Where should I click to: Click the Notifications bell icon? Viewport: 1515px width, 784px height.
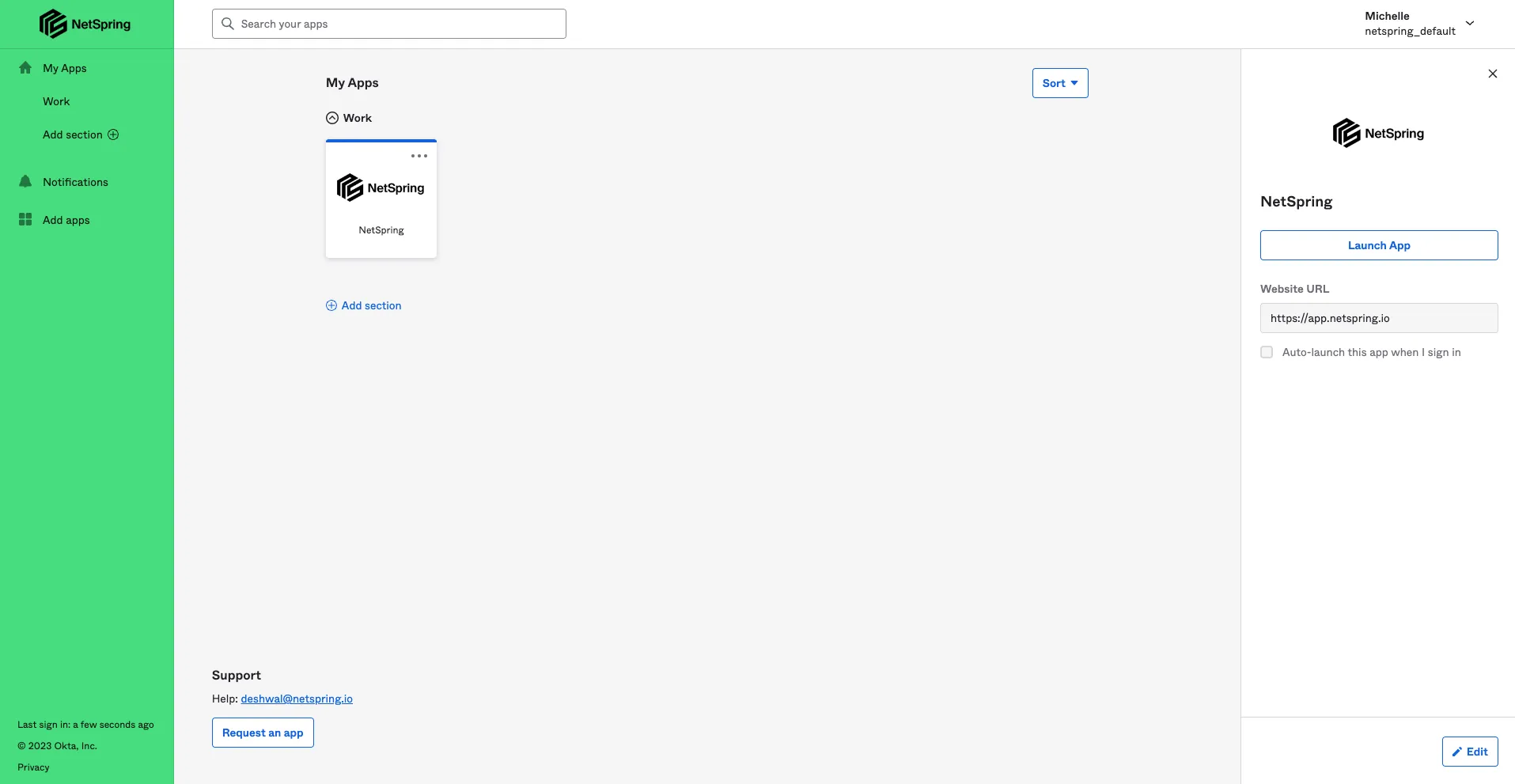click(25, 182)
